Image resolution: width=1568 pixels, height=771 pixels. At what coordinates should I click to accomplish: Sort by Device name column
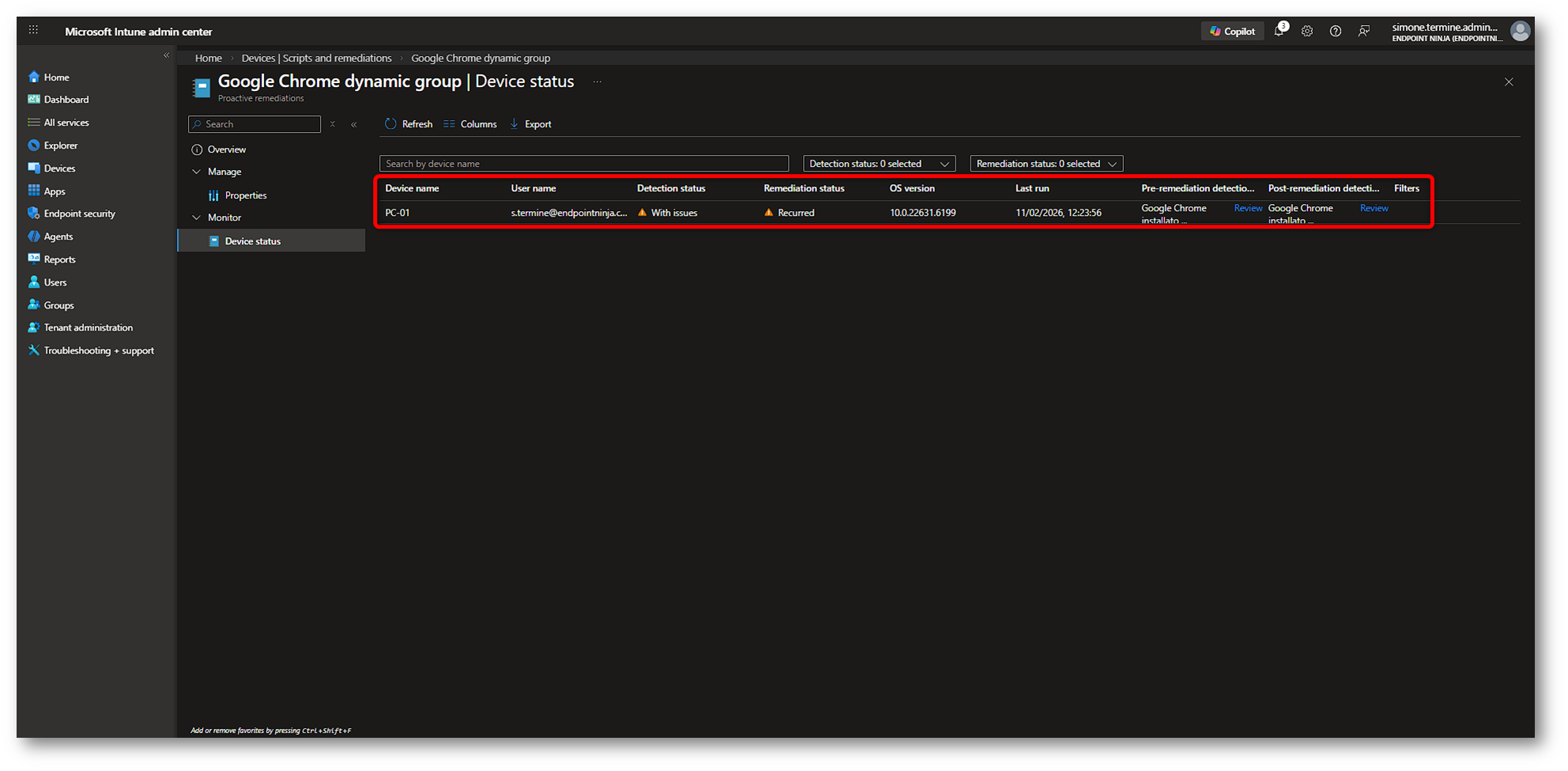412,188
